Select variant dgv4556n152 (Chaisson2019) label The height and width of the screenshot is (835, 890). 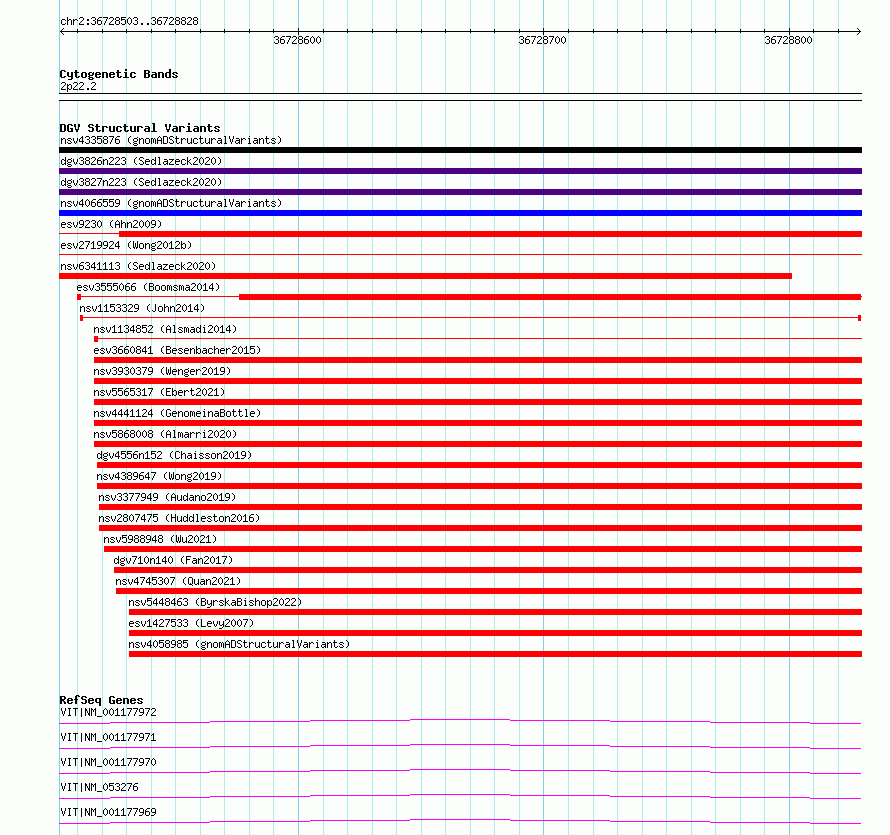coord(174,455)
